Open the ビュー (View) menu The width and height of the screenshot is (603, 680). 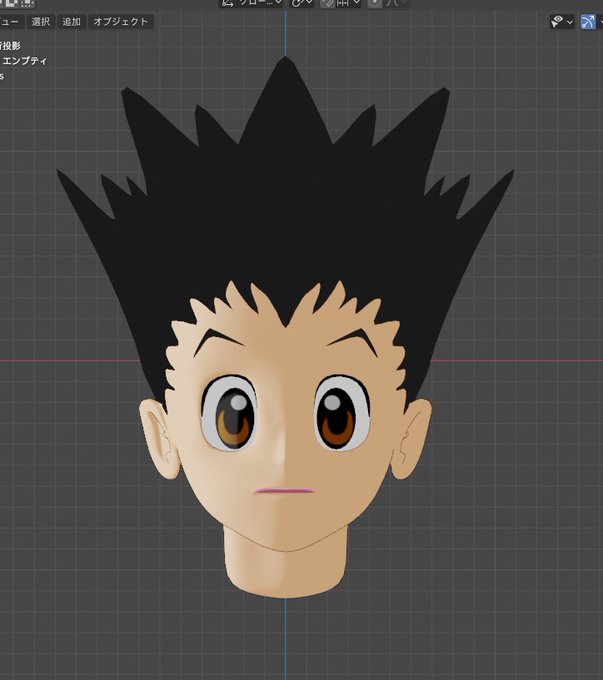pyautogui.click(x=10, y=22)
